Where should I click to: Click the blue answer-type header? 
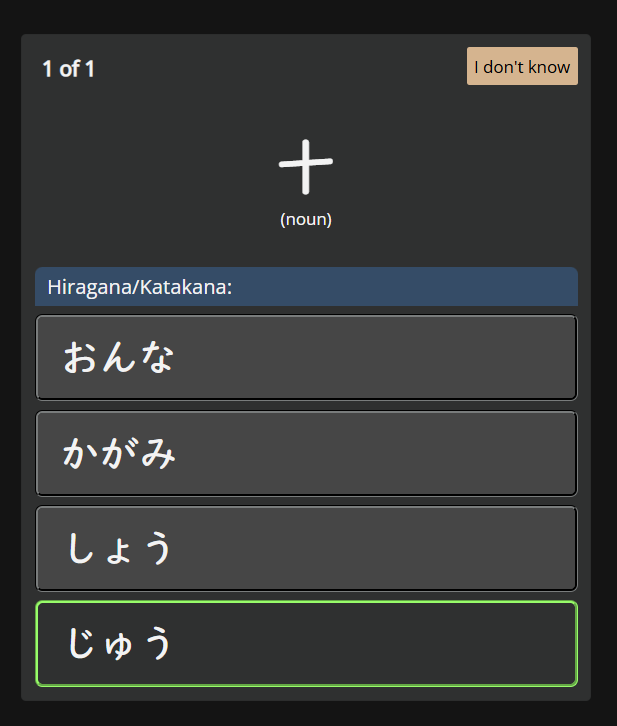pos(306,287)
